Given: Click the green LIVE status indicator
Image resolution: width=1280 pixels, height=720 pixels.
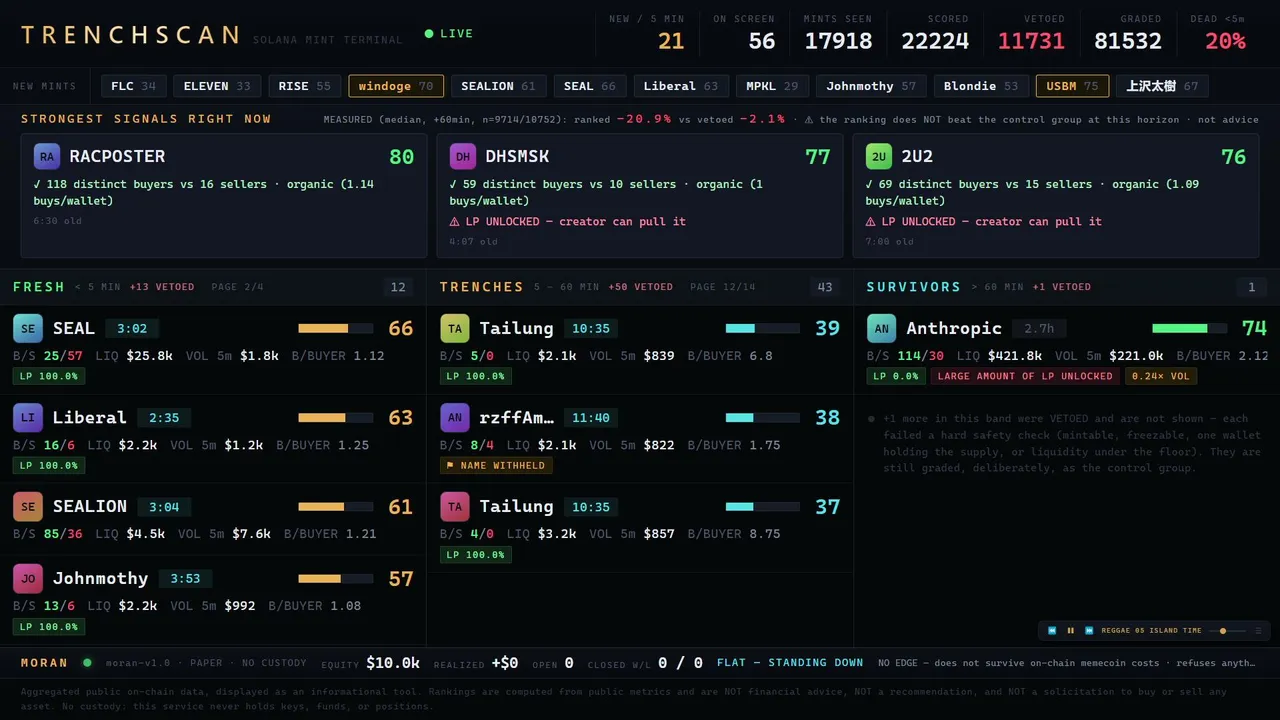Looking at the screenshot, I should pos(449,34).
